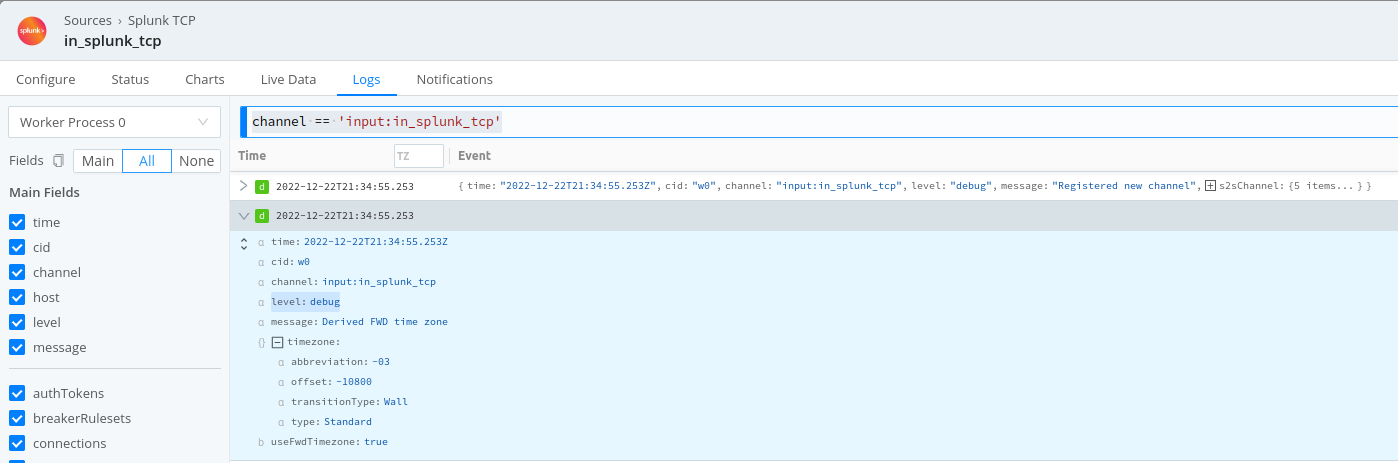The width and height of the screenshot is (1398, 463).
Task: Click the 'Derived FWD time zone' message value
Action: [385, 322]
